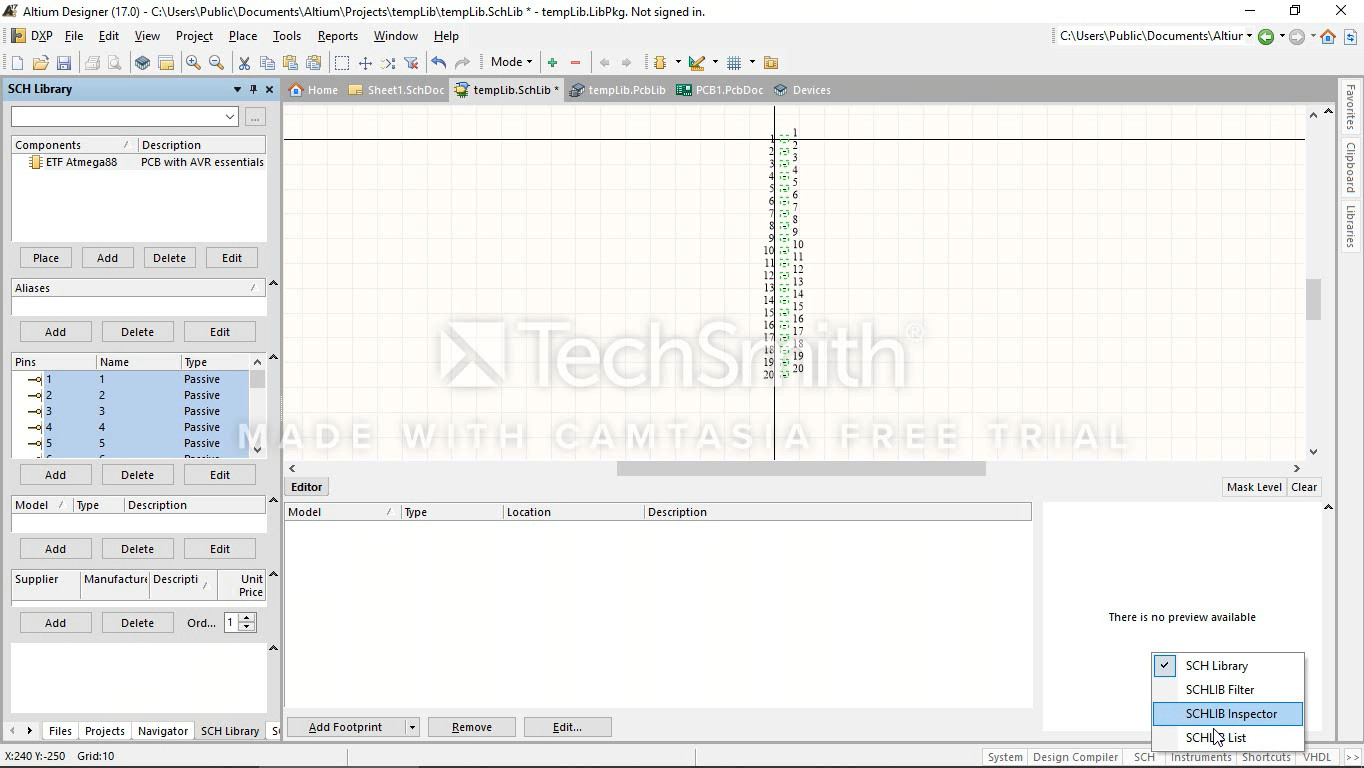This screenshot has width=1364, height=768.
Task: Open the Add Footprint dropdown arrow
Action: [412, 727]
